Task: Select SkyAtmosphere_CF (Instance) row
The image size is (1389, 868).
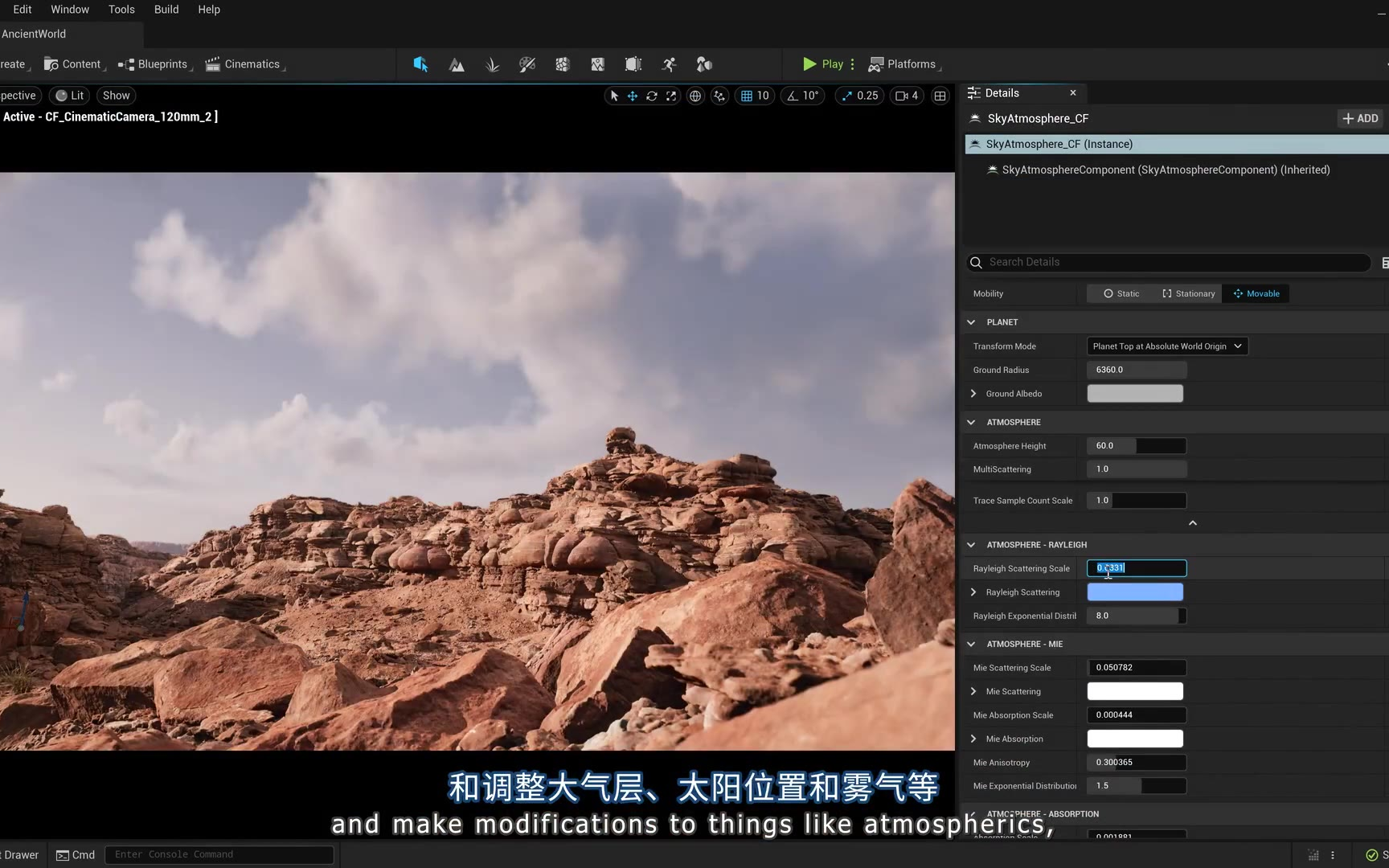Action: pyautogui.click(x=1177, y=145)
